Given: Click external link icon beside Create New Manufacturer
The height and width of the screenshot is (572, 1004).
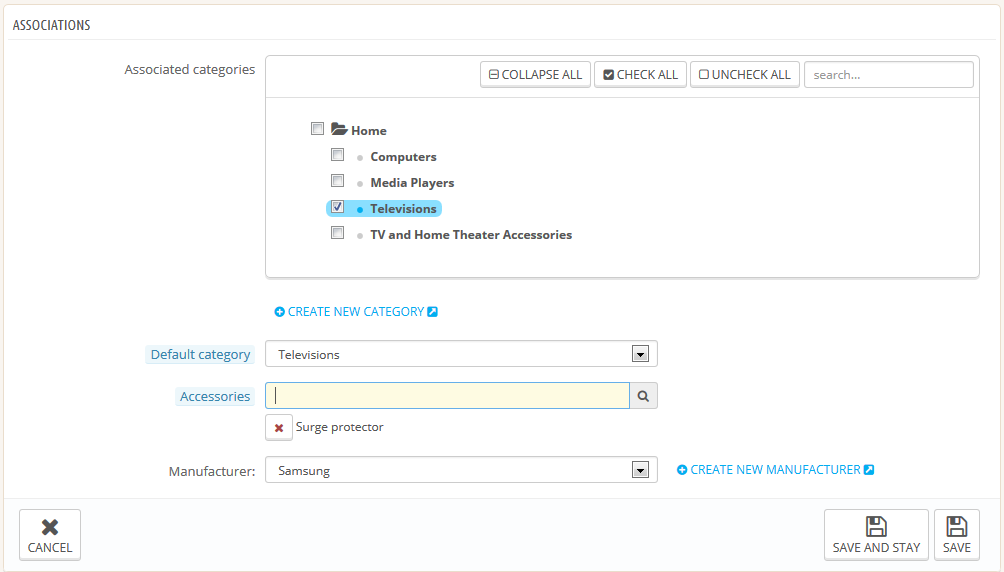Looking at the screenshot, I should click(869, 470).
